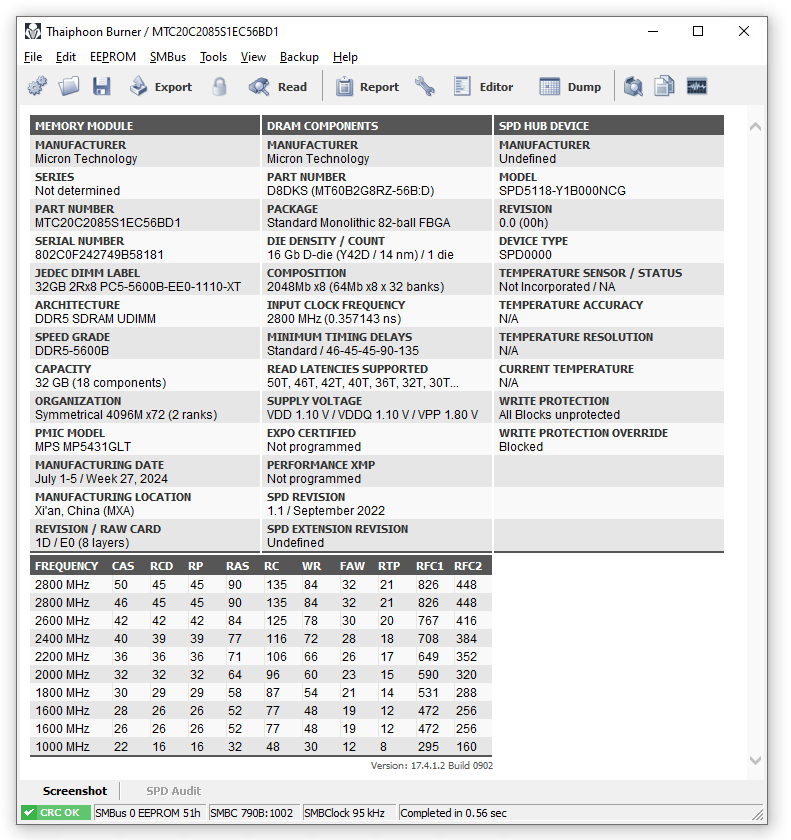The height and width of the screenshot is (840, 791).
Task: Click the PMIC model MPS MP5431GLT
Action: pos(83,447)
